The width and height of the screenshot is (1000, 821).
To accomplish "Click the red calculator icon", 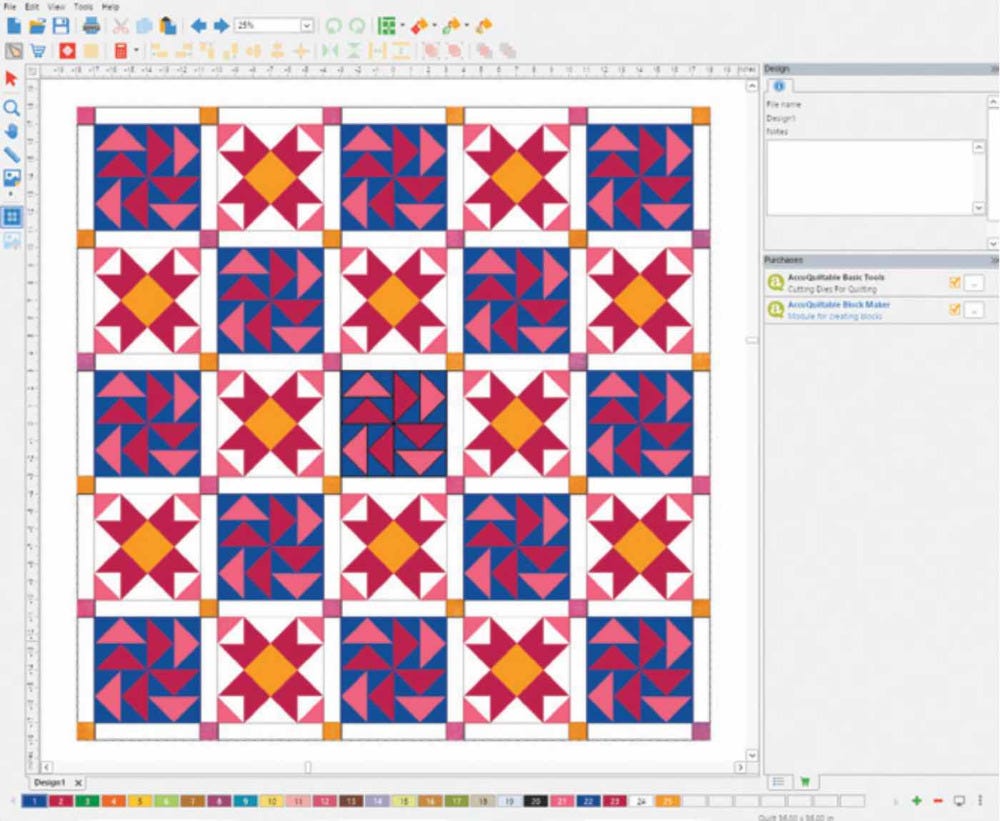I will pos(121,50).
